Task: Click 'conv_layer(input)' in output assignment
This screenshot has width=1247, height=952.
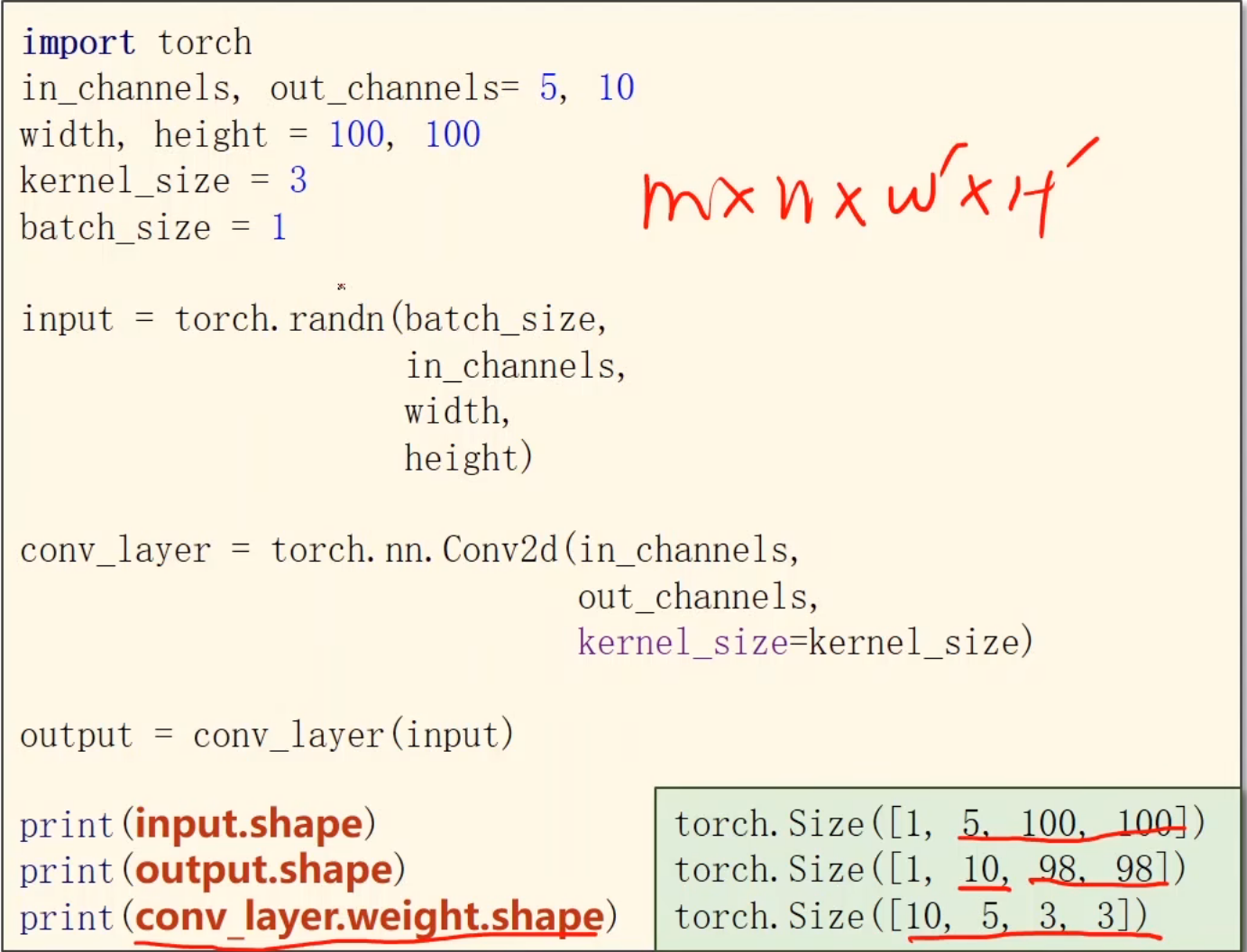Action: (353, 736)
